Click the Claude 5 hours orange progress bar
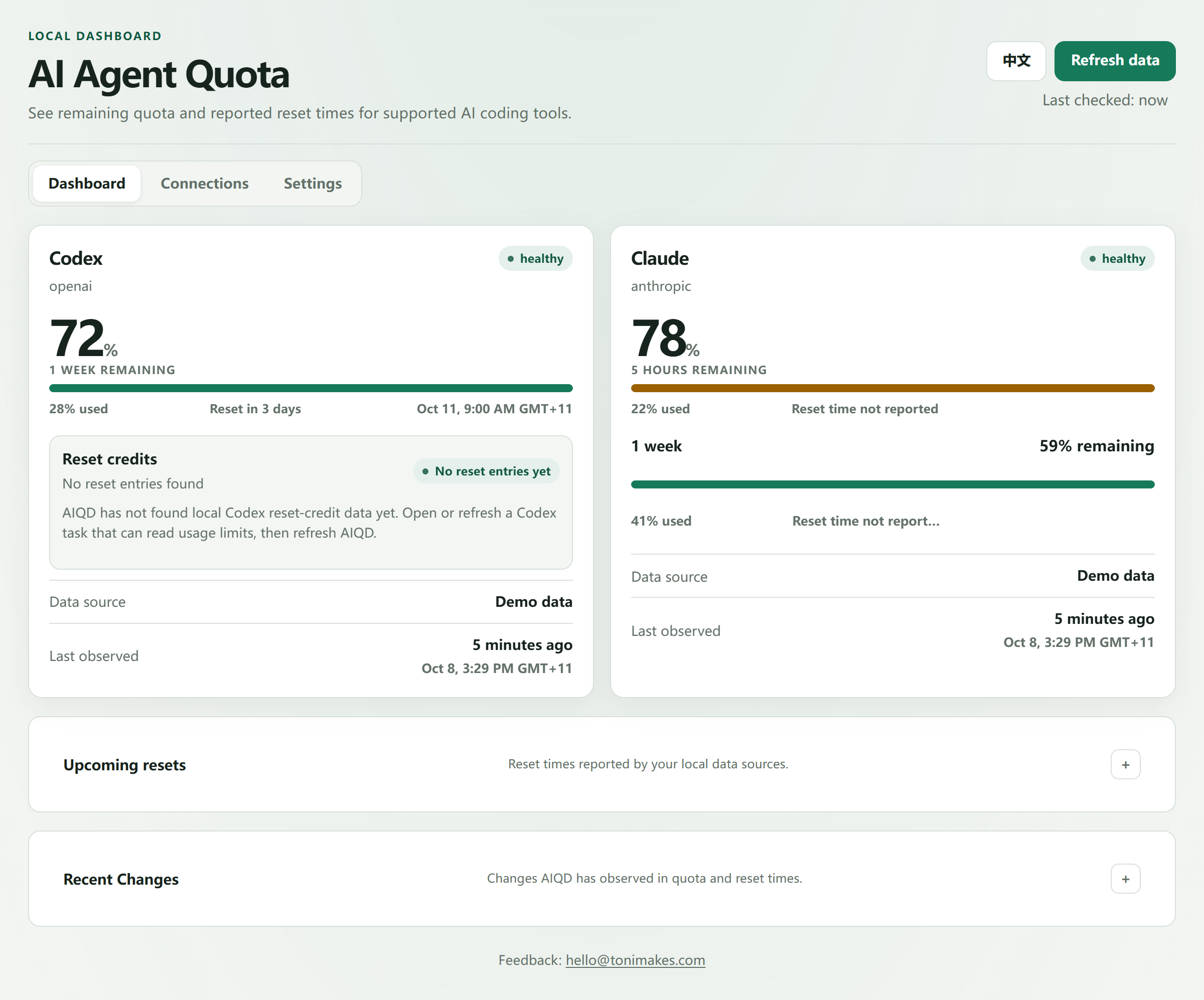Image resolution: width=1204 pixels, height=1000 pixels. pos(892,388)
